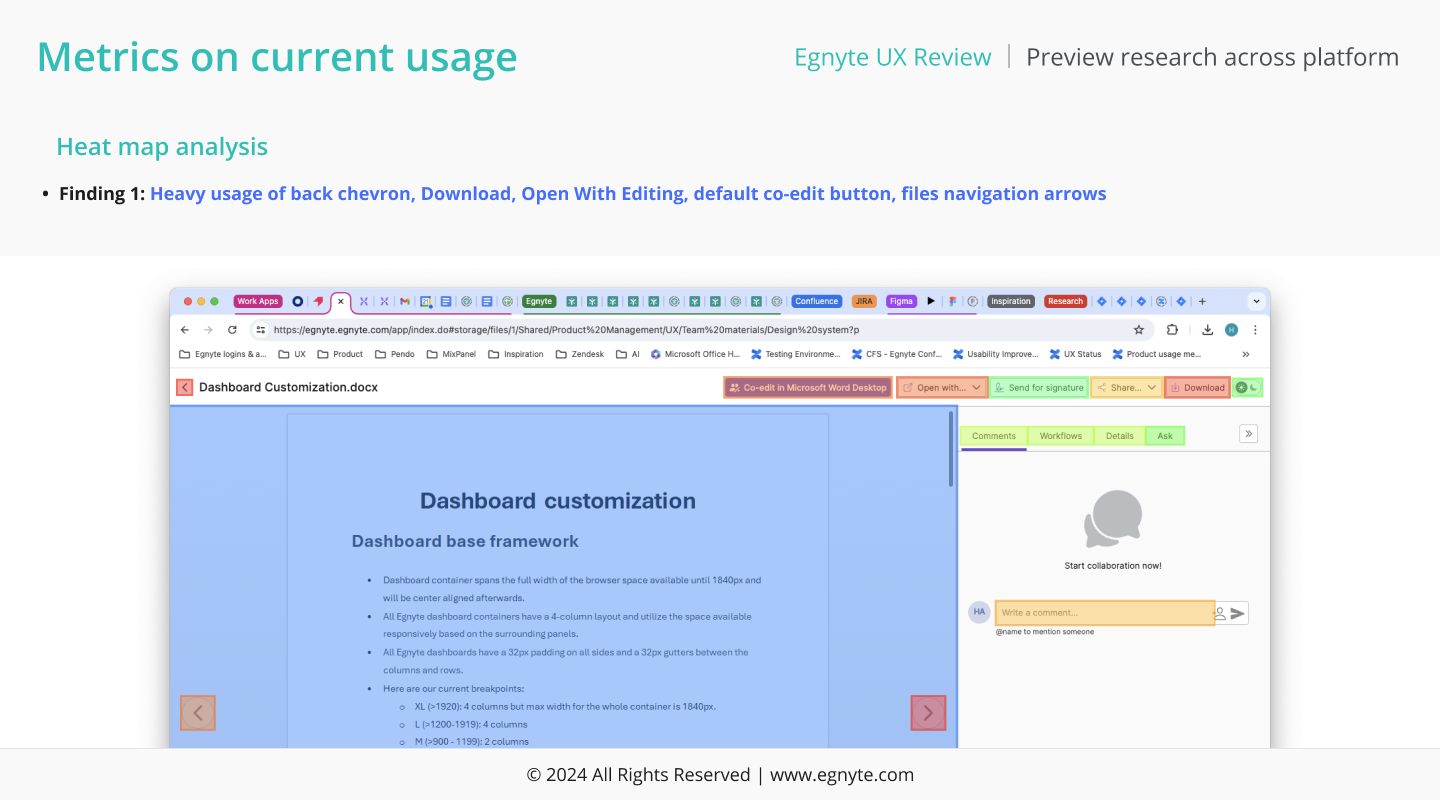Open the Inspiration bookmark folder
1440x800 pixels.
(516, 354)
